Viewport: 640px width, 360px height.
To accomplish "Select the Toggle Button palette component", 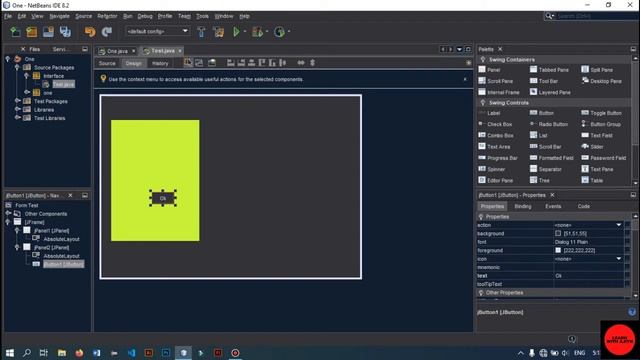I will pyautogui.click(x=602, y=113).
